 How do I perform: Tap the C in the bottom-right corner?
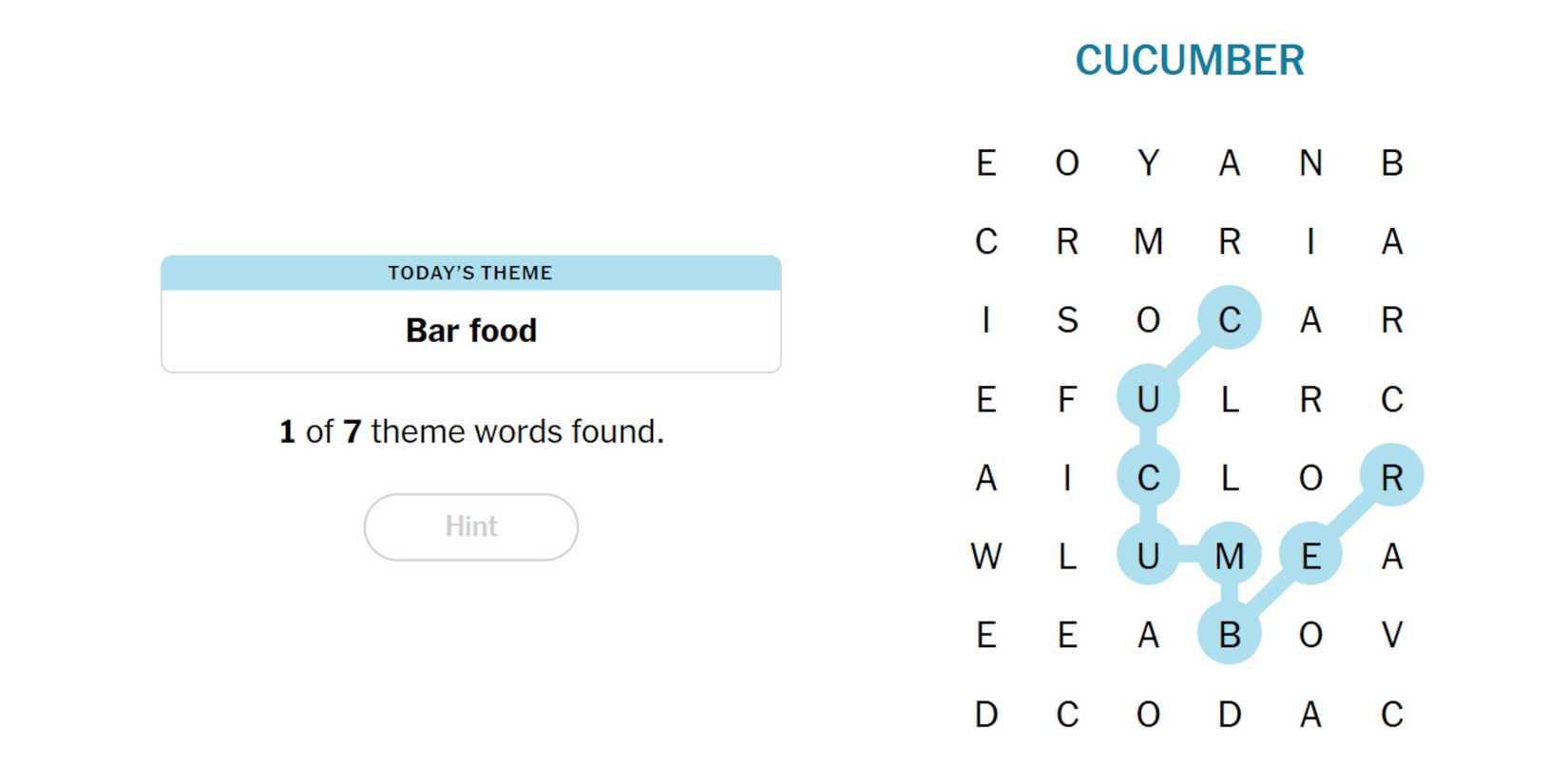[1391, 714]
